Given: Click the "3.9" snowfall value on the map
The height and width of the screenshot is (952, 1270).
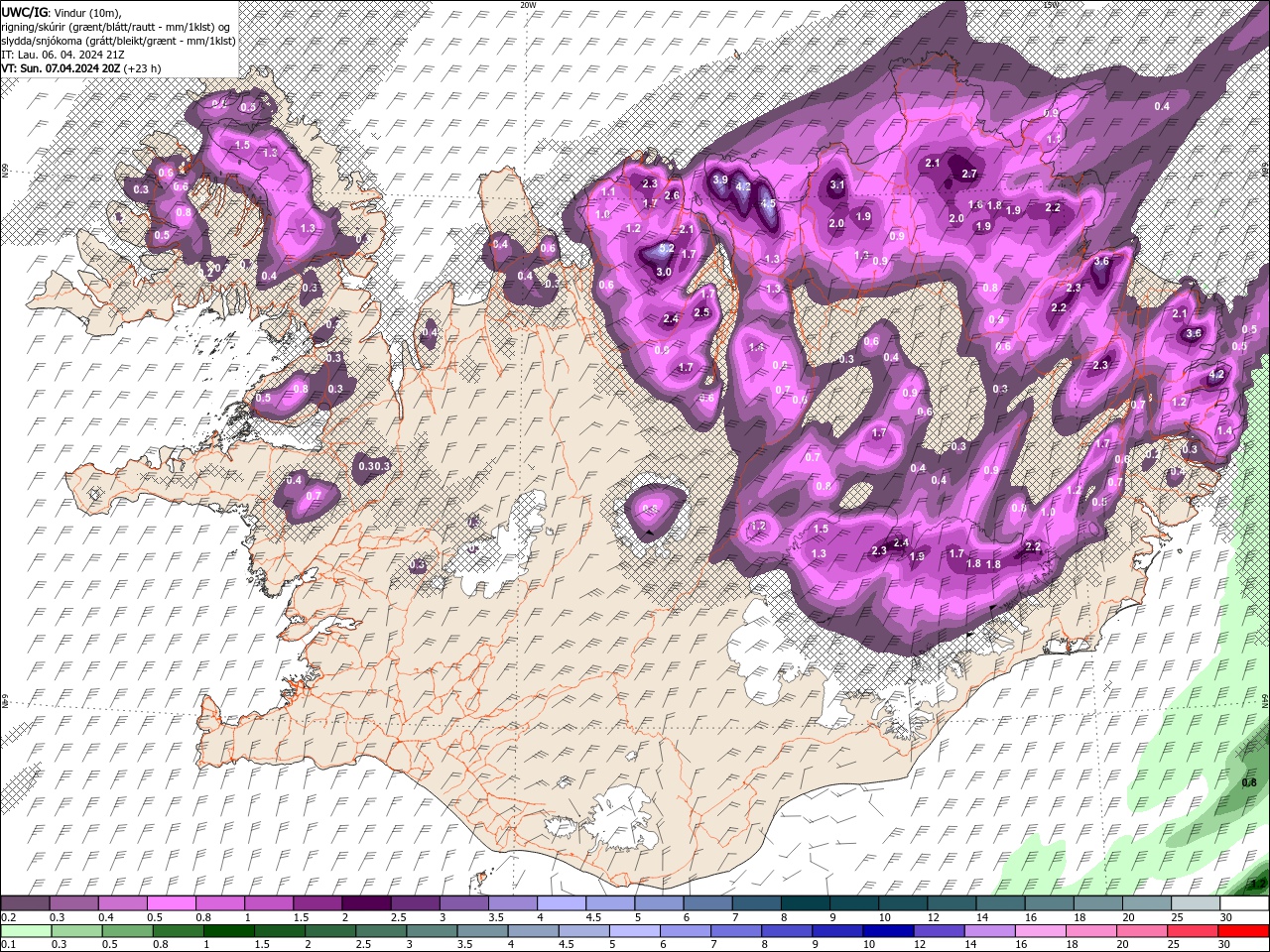Looking at the screenshot, I should [x=720, y=179].
